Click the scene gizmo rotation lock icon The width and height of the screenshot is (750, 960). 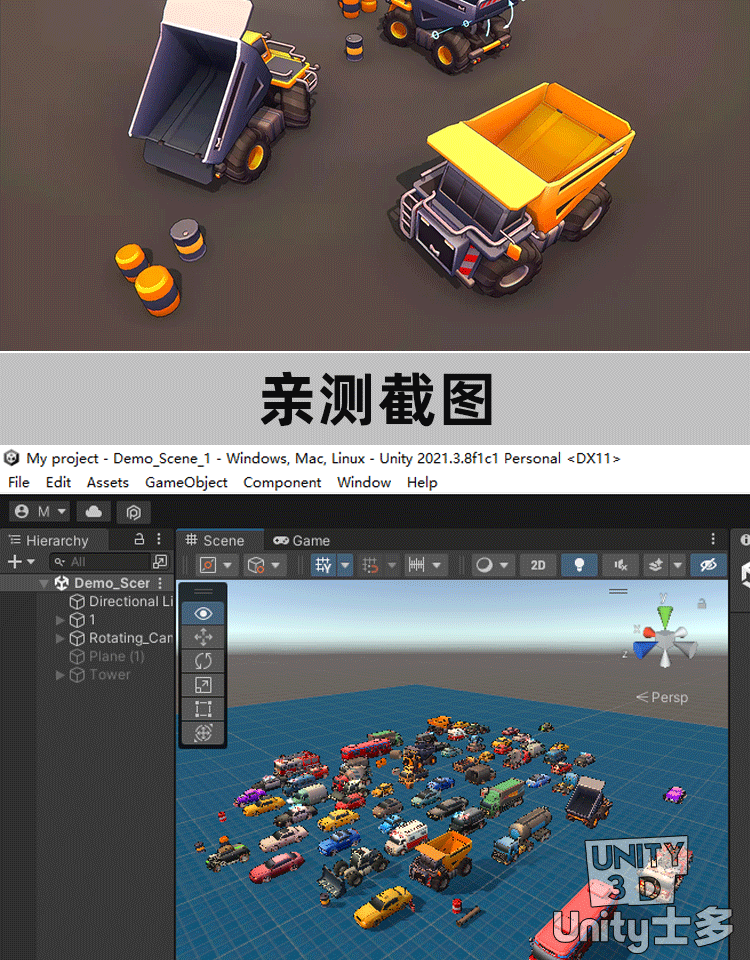coord(702,604)
